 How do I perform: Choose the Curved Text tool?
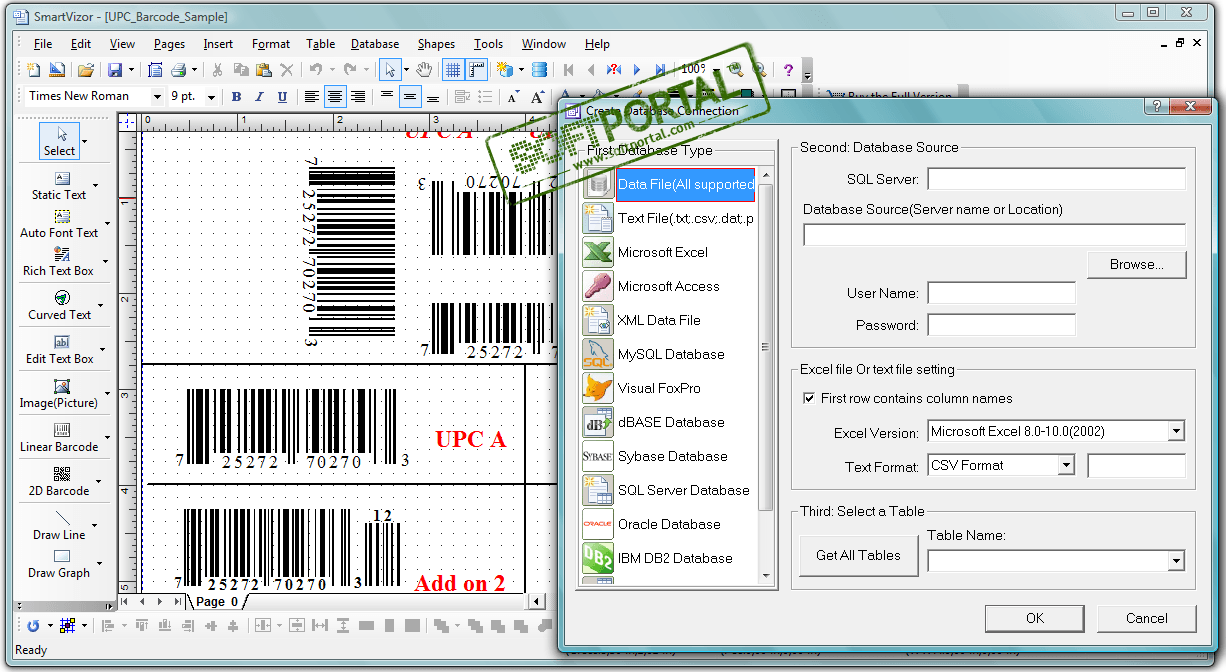pyautogui.click(x=59, y=306)
